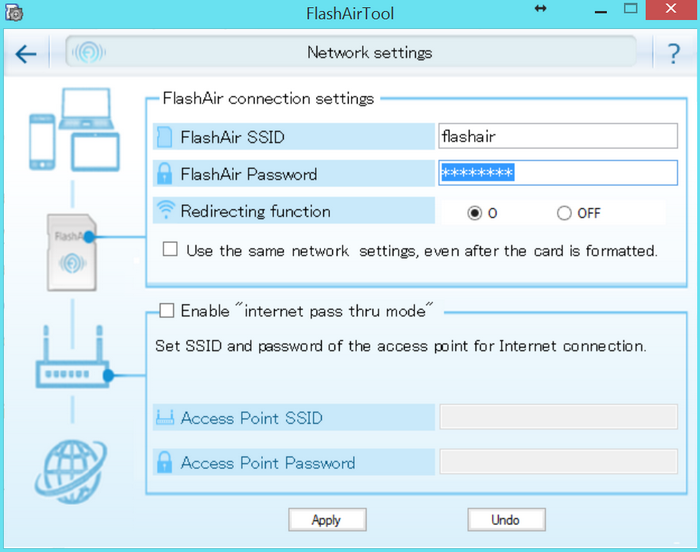
Task: Click the FlashAir connection settings group label
Action: pyautogui.click(x=268, y=98)
